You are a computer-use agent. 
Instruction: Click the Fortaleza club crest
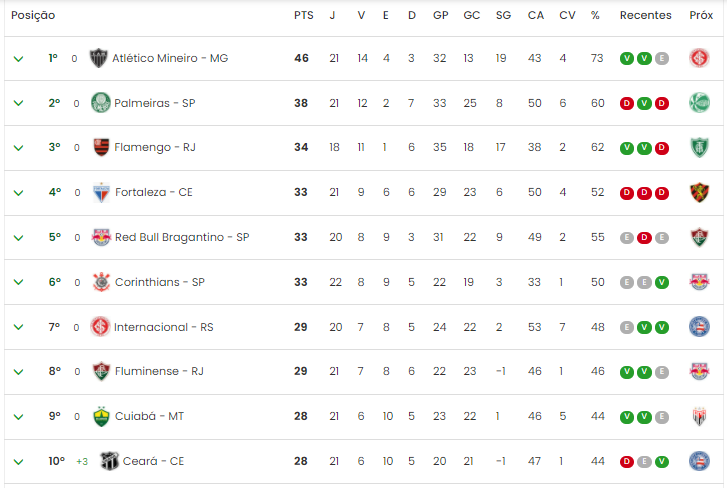(x=101, y=192)
